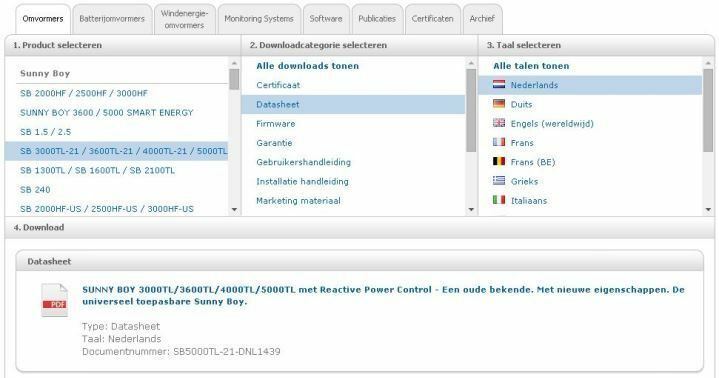719x378 pixels.
Task: Click the 4. Download section header
Action: coord(360,228)
